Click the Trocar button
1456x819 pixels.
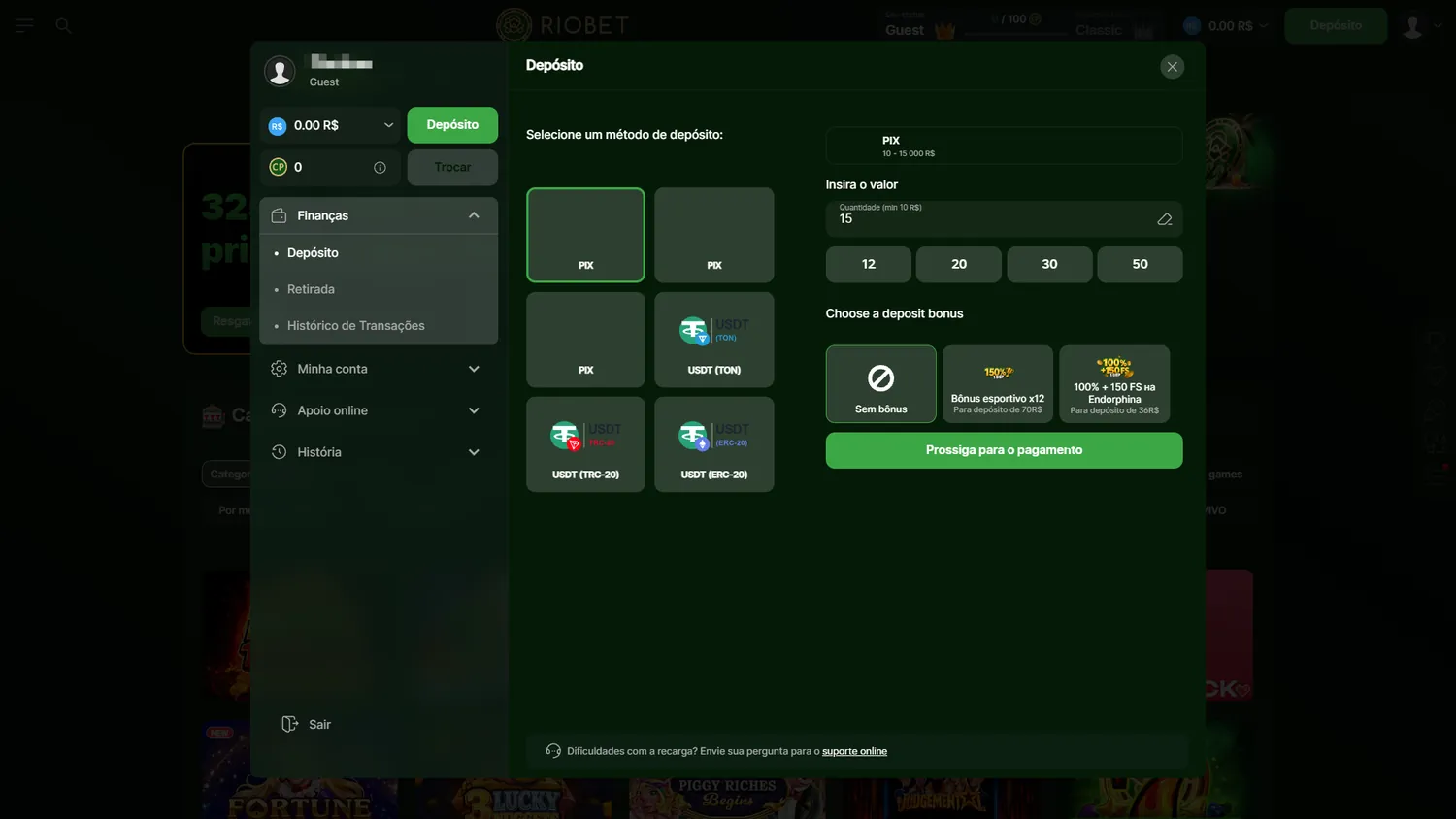(x=452, y=168)
